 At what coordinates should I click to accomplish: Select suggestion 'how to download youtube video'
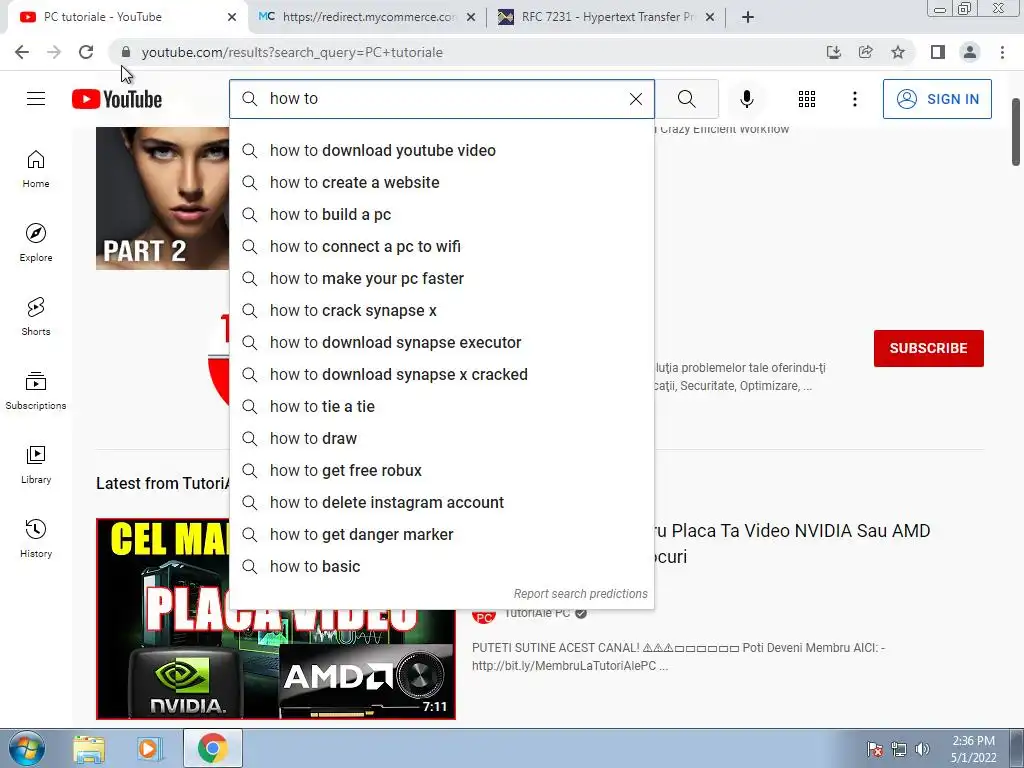click(x=441, y=150)
